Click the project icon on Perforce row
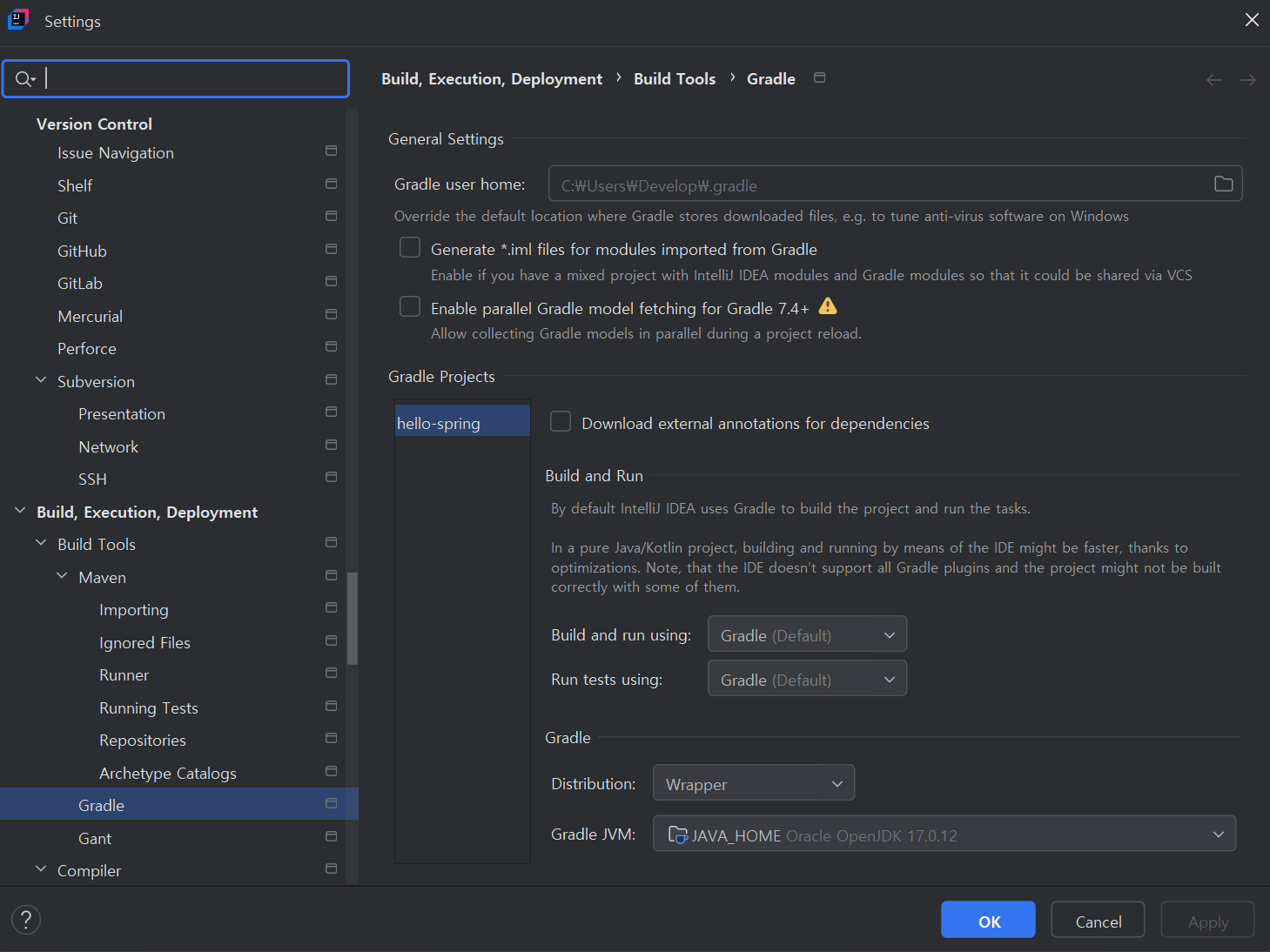Screen dimensions: 1270x952 point(331,346)
